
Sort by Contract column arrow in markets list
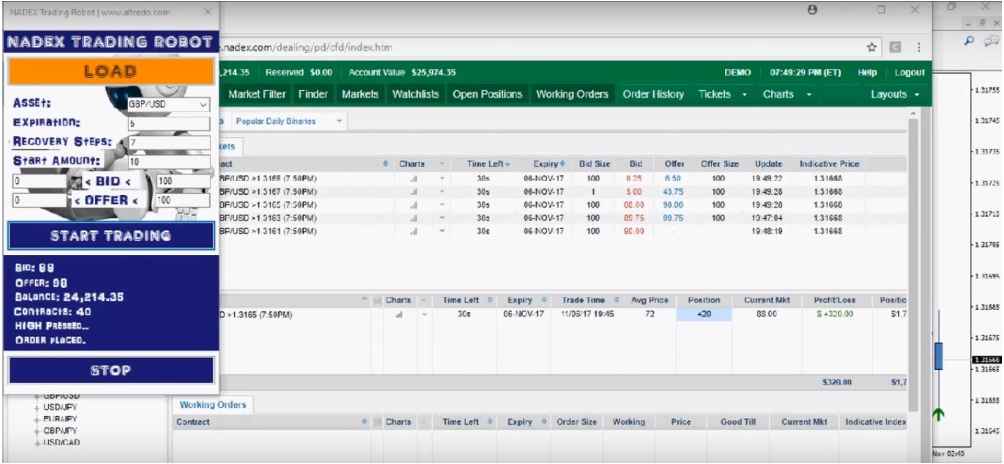385,164
